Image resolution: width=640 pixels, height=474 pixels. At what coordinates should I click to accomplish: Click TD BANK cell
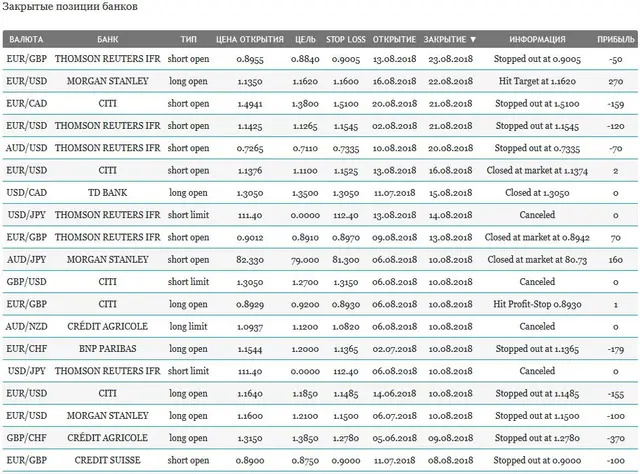pos(108,193)
